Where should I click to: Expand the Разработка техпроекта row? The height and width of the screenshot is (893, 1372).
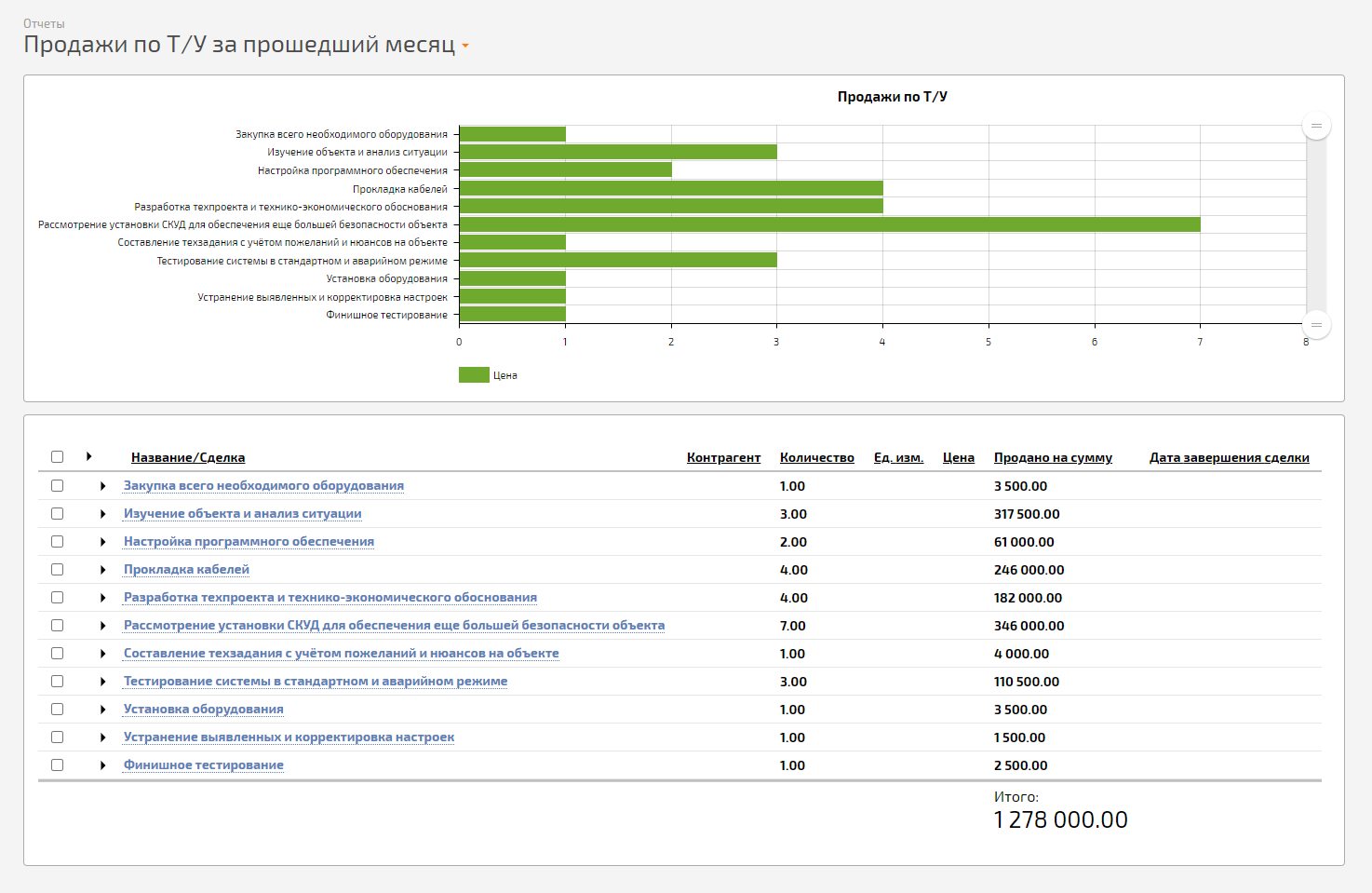[x=102, y=598]
